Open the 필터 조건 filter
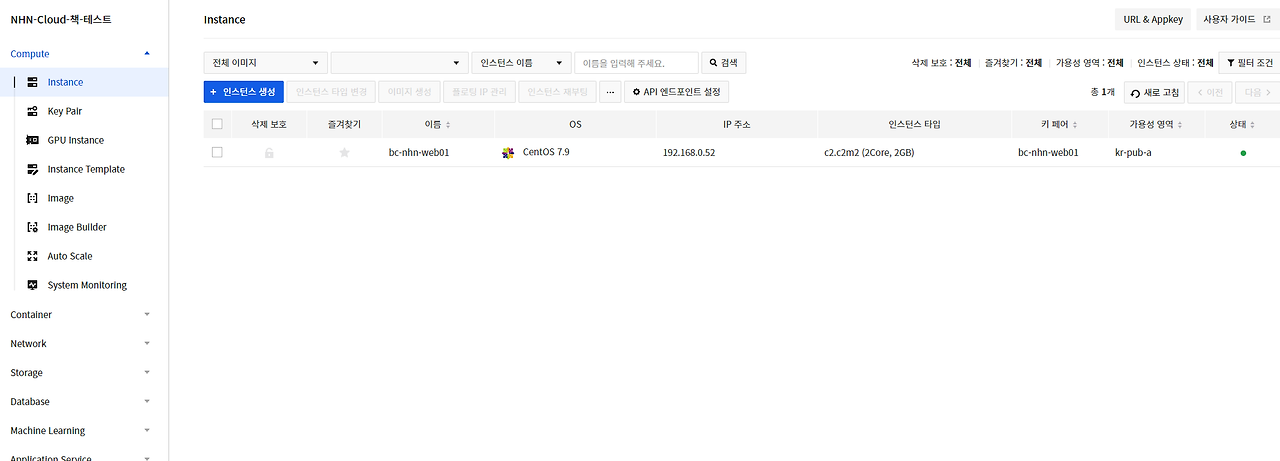 coord(1249,63)
